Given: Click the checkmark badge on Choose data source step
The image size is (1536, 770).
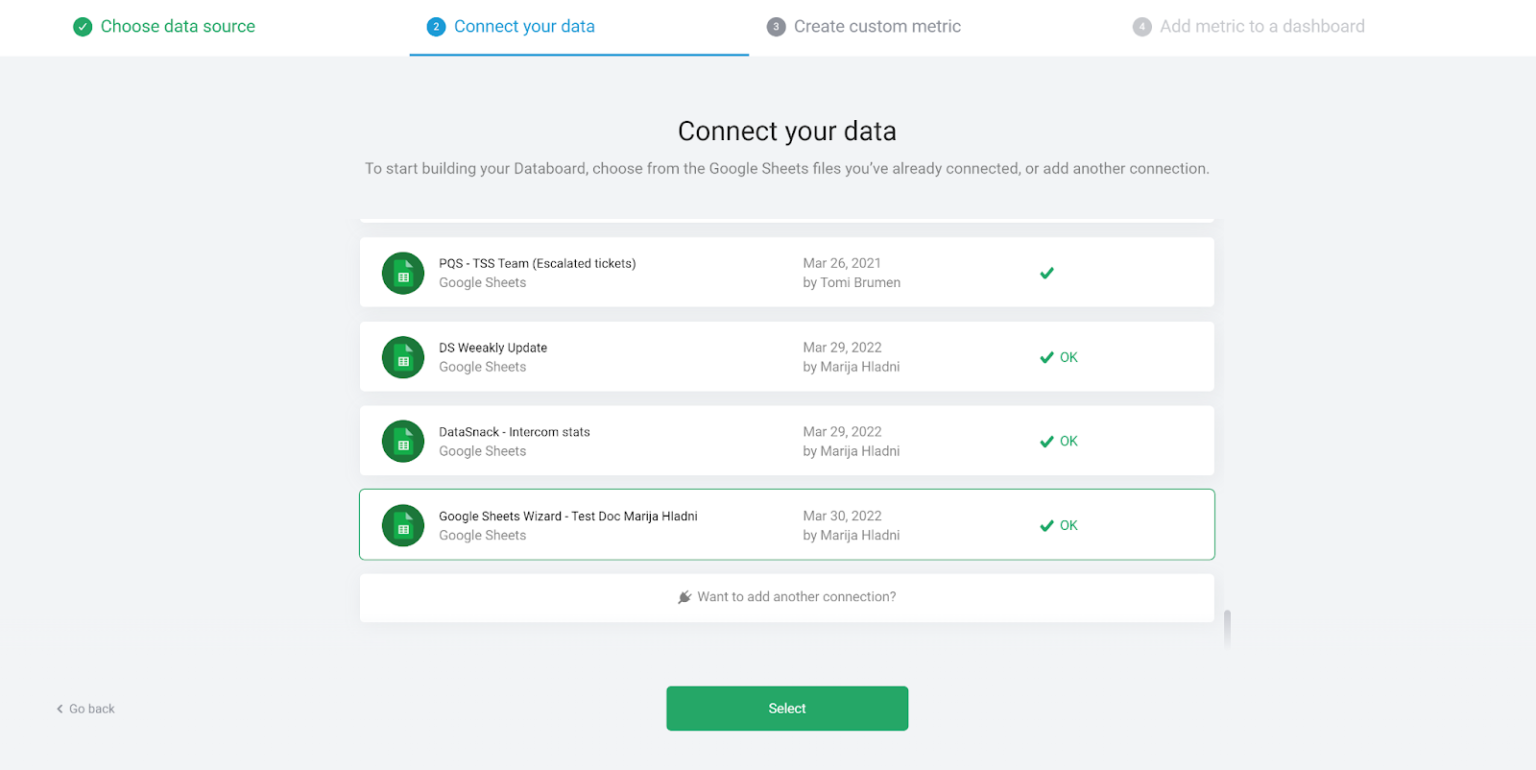Looking at the screenshot, I should click(83, 26).
